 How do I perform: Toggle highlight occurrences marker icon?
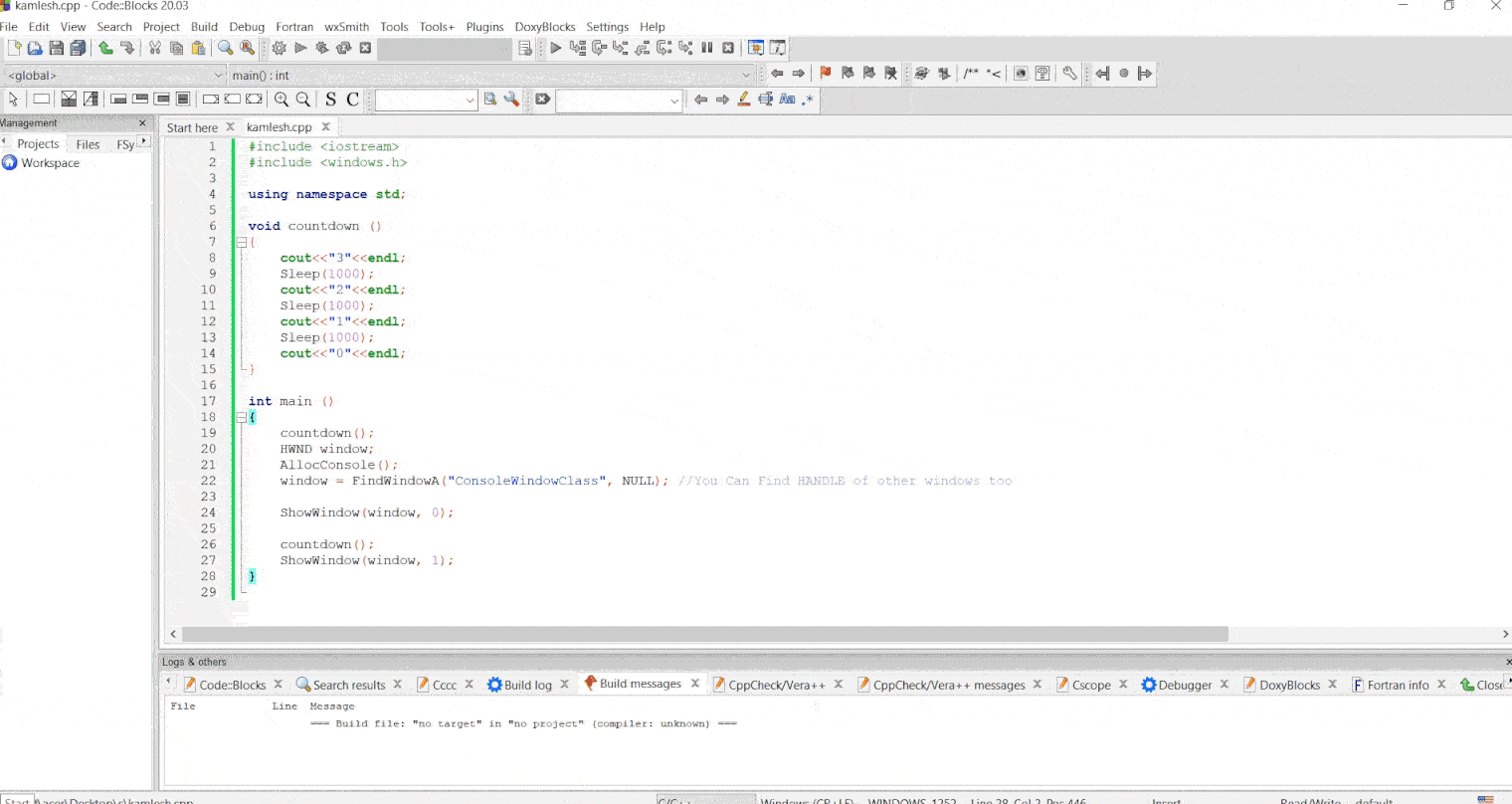pos(744,100)
